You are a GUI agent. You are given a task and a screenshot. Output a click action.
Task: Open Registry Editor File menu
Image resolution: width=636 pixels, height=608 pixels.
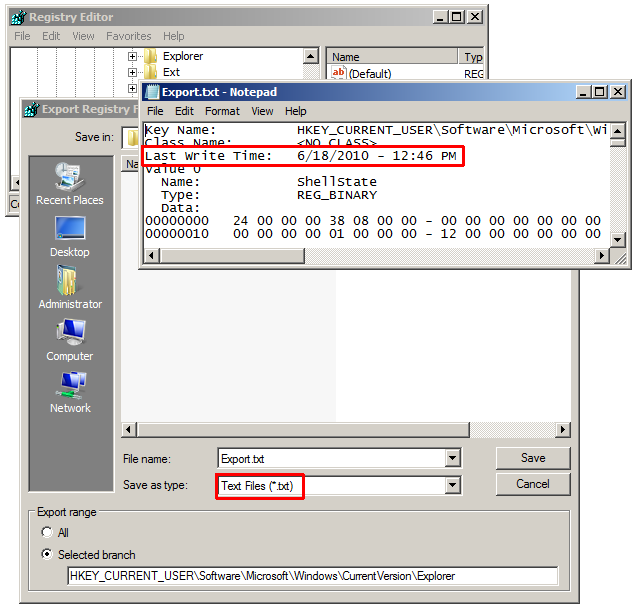[22, 36]
